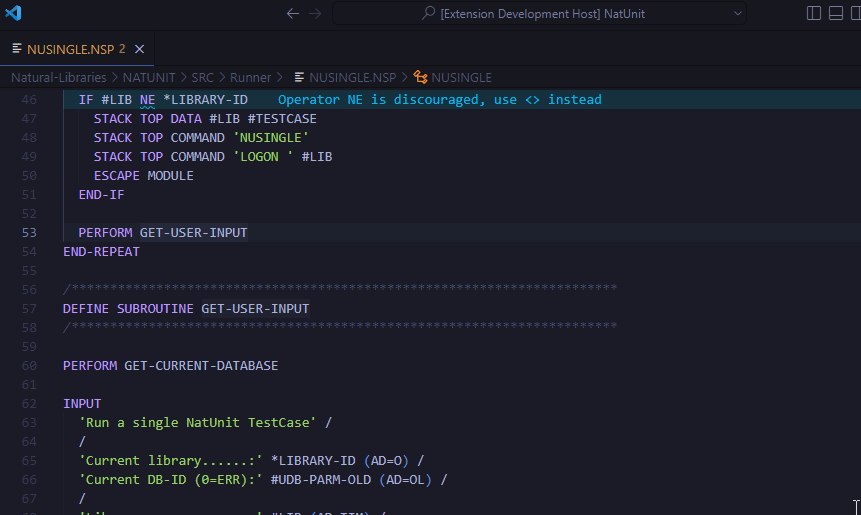Click END-IF on line 51

[101, 195]
